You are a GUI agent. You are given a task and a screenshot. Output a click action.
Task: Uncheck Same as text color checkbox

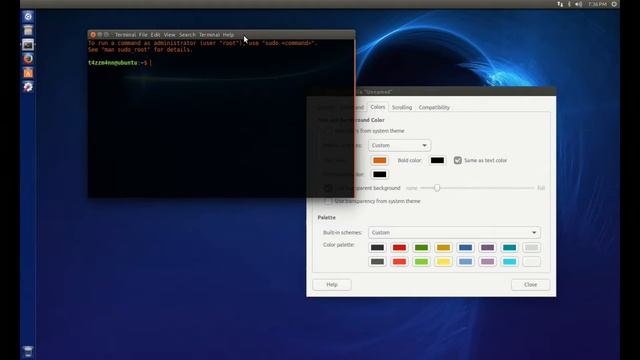point(458,160)
